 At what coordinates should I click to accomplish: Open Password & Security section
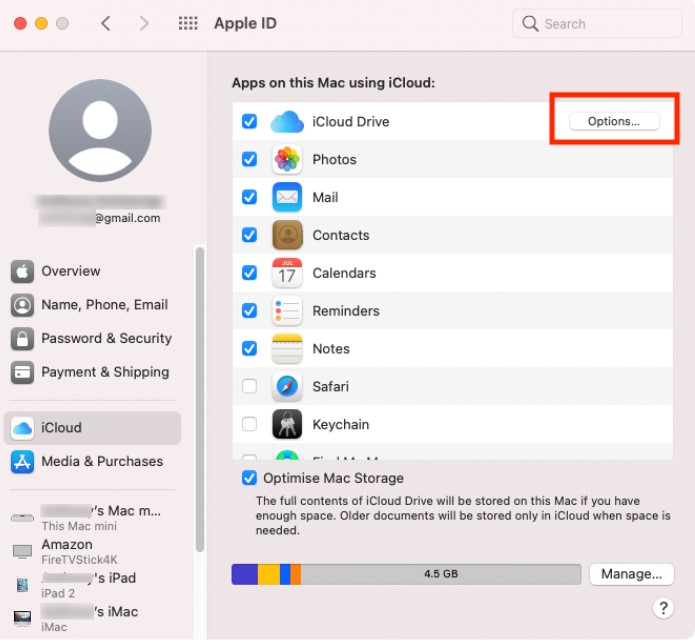92,339
